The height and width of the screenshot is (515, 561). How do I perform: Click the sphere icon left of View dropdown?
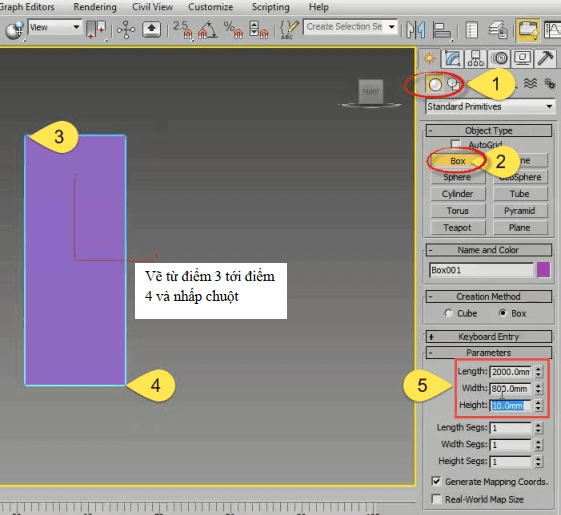(14, 30)
